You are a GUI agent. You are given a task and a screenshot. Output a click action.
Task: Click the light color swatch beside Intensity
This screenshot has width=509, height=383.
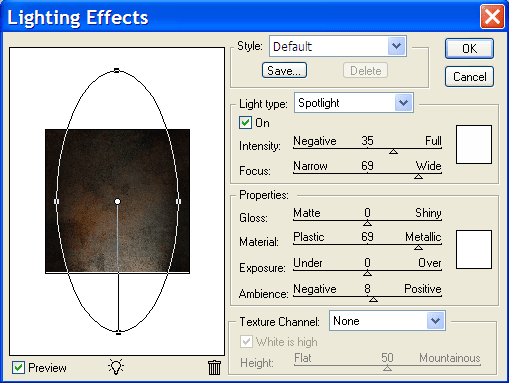474,144
